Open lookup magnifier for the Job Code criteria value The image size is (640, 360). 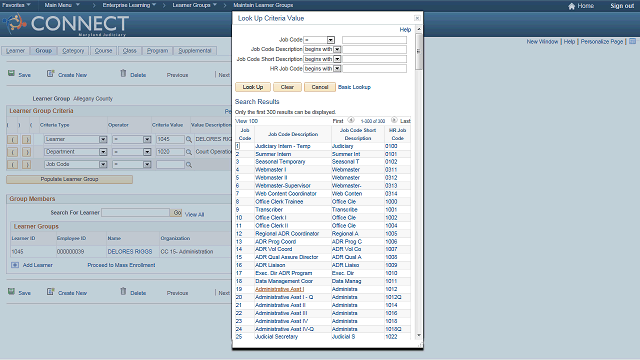point(189,164)
